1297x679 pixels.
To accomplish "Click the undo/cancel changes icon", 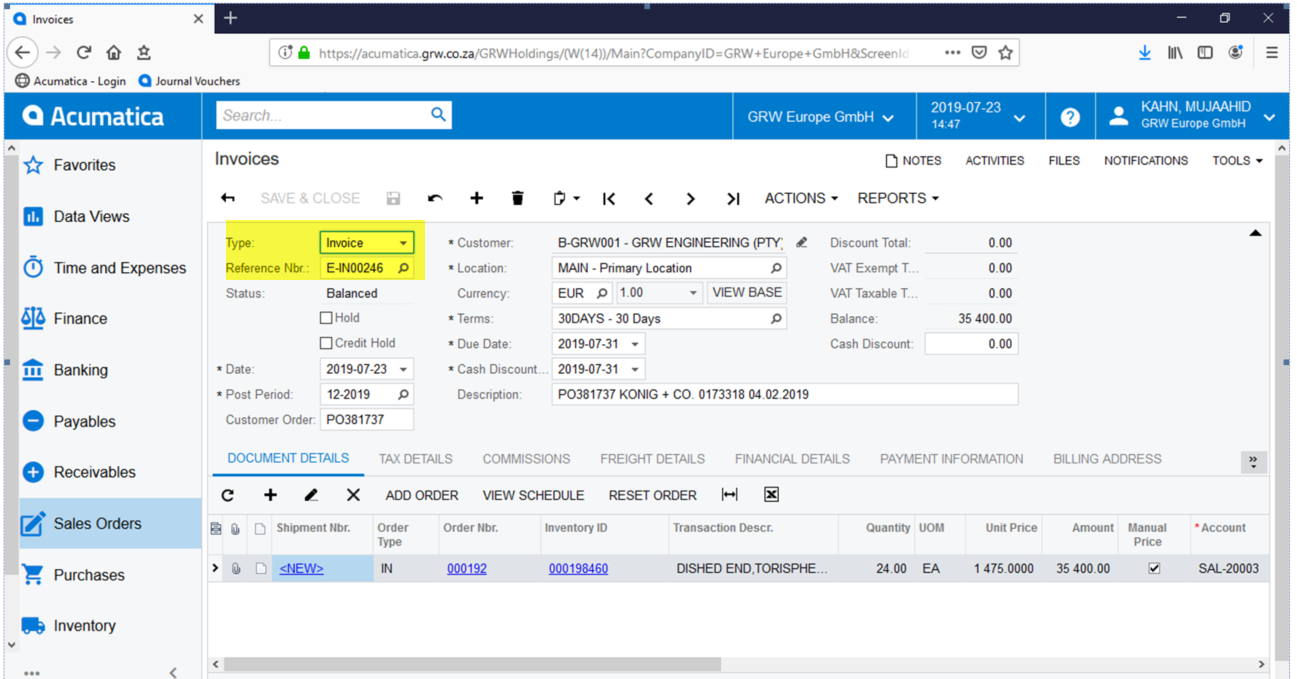I will coord(435,198).
